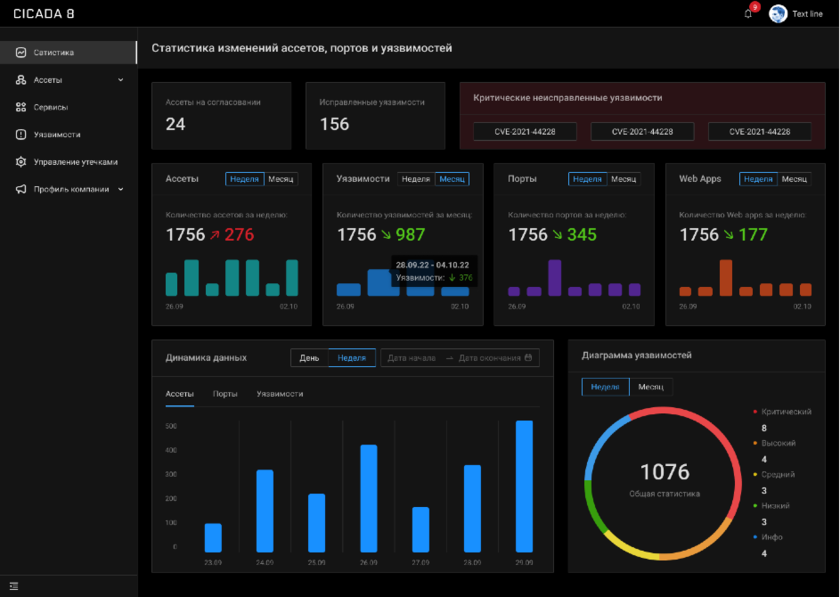Viewport: 840px width, 597px height.
Task: Switch Уязвимости card to Неделя
Action: (415, 179)
